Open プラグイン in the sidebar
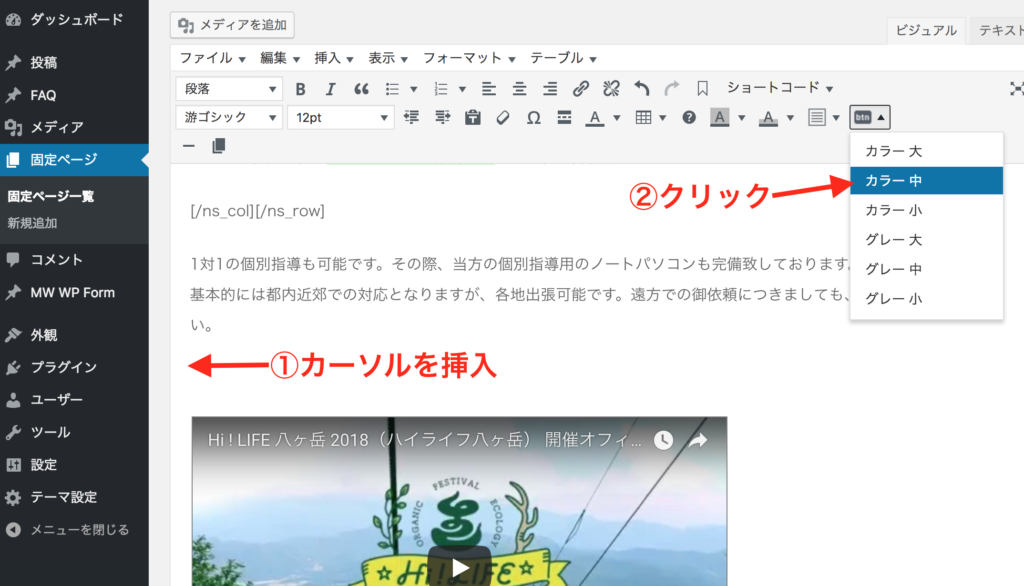1024x586 pixels. tap(63, 367)
